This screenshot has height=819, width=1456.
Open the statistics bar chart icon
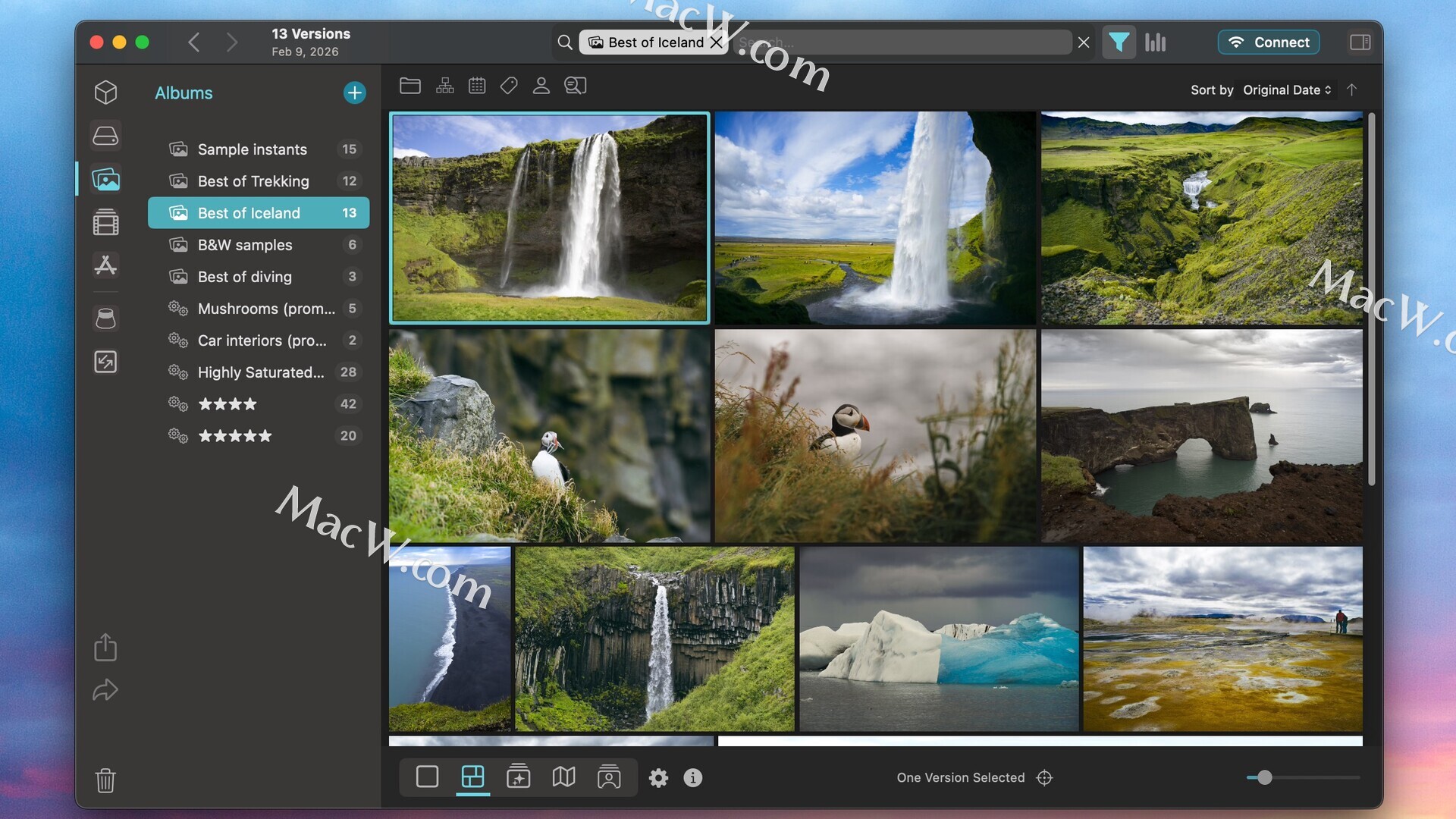[1155, 42]
